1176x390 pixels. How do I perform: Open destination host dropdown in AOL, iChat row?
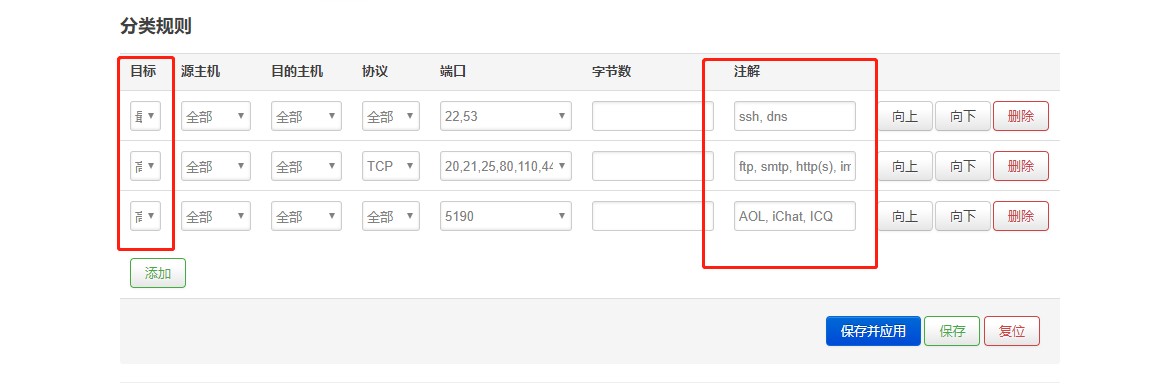[x=307, y=216]
